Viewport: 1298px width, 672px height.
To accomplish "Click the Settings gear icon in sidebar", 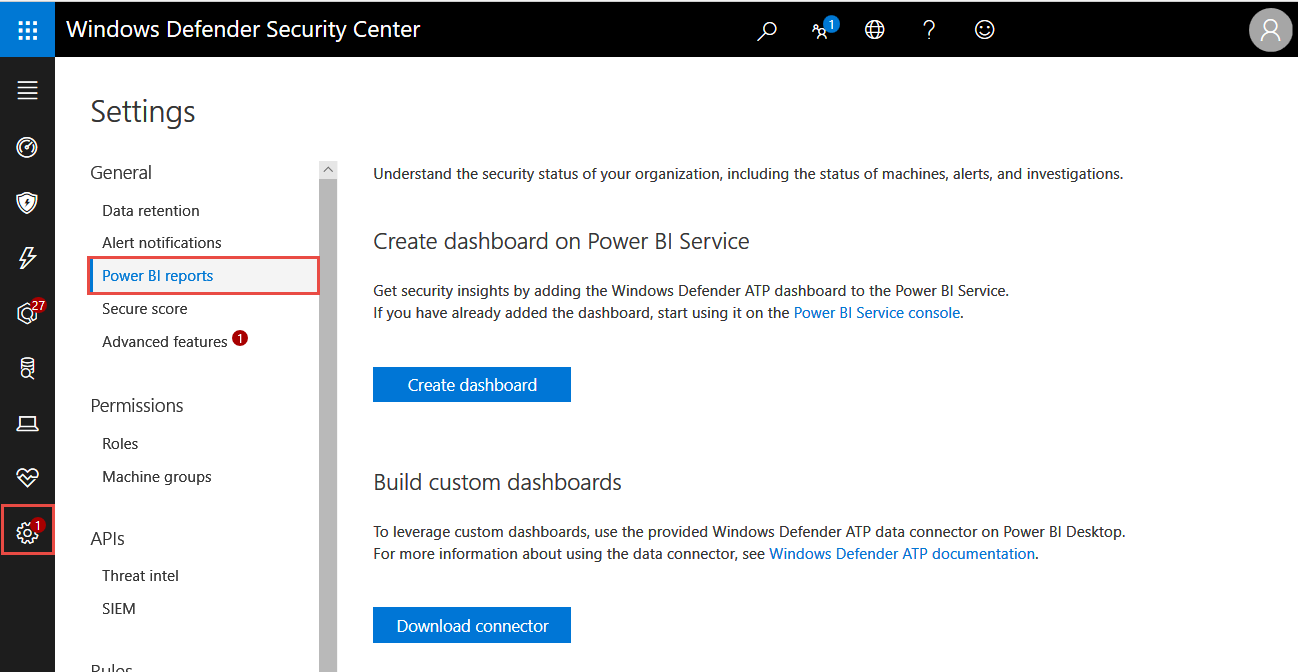I will click(x=27, y=533).
